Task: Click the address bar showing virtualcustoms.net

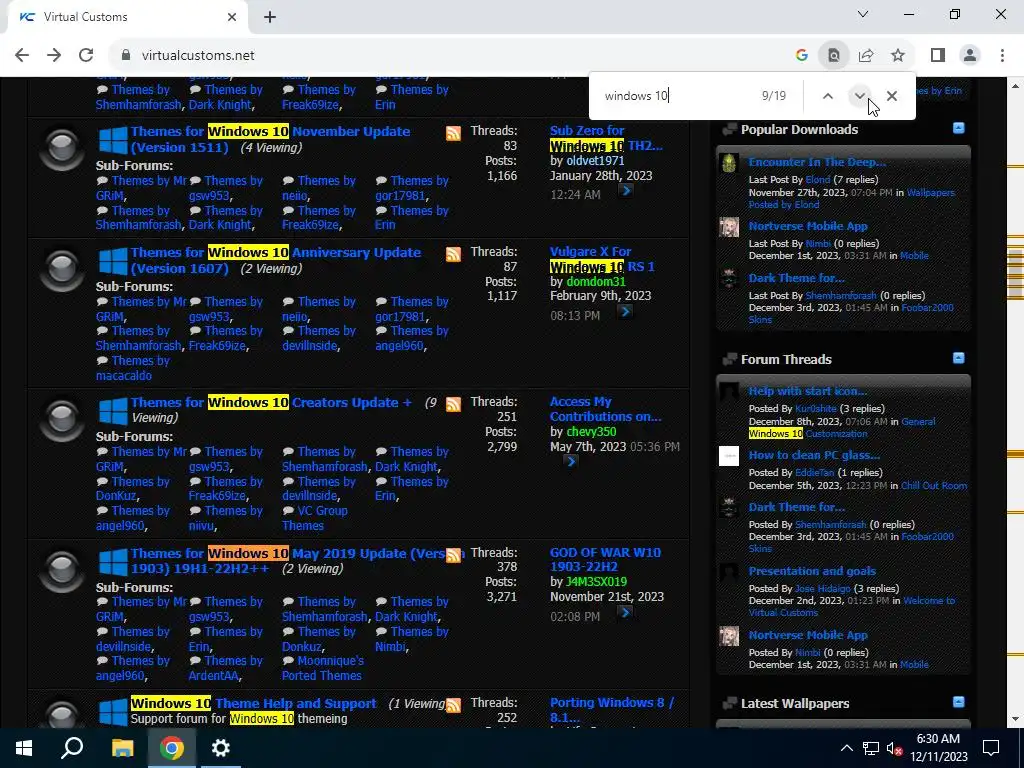Action: [451, 56]
